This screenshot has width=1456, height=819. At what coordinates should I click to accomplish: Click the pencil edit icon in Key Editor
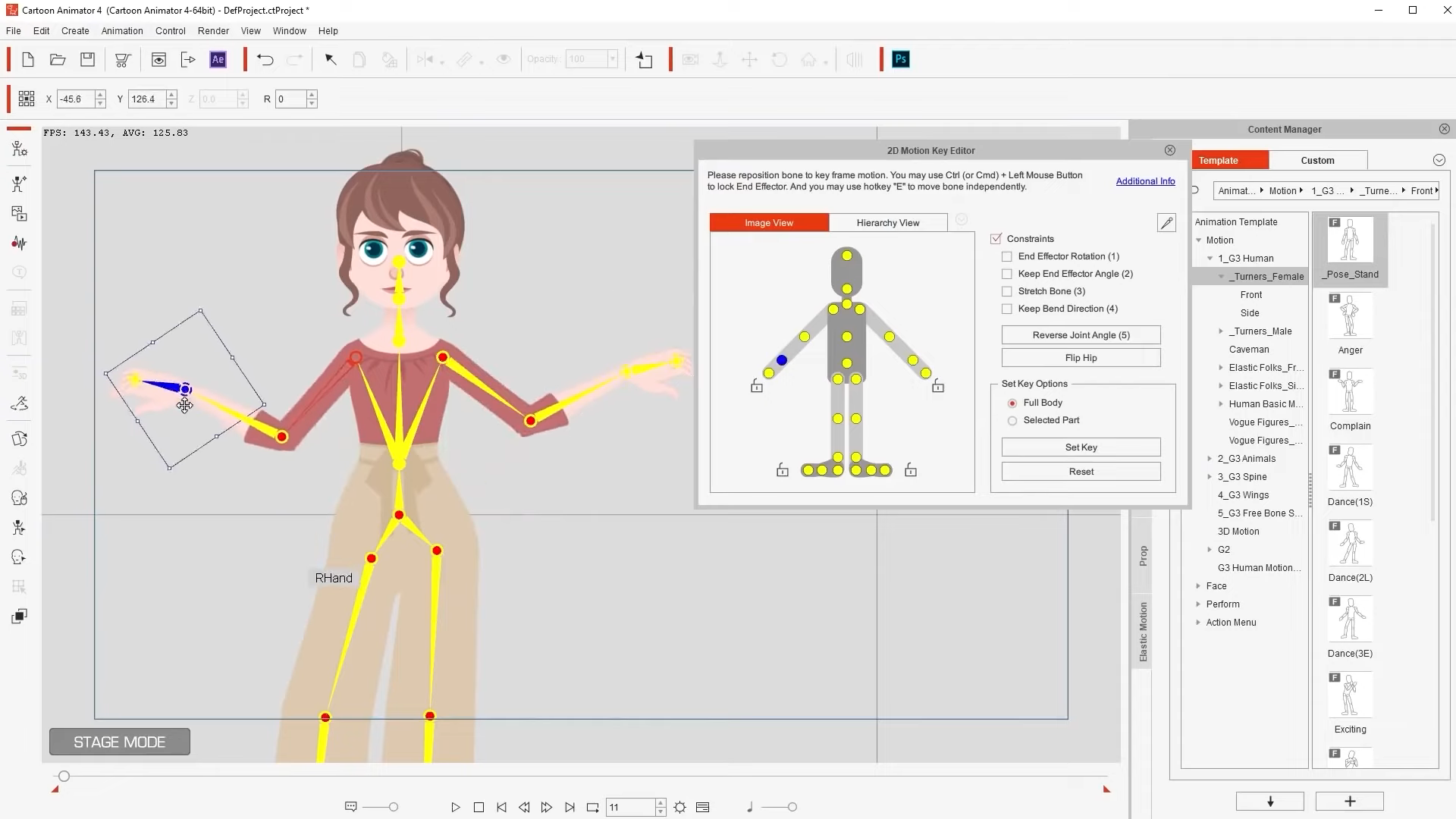click(x=1166, y=222)
